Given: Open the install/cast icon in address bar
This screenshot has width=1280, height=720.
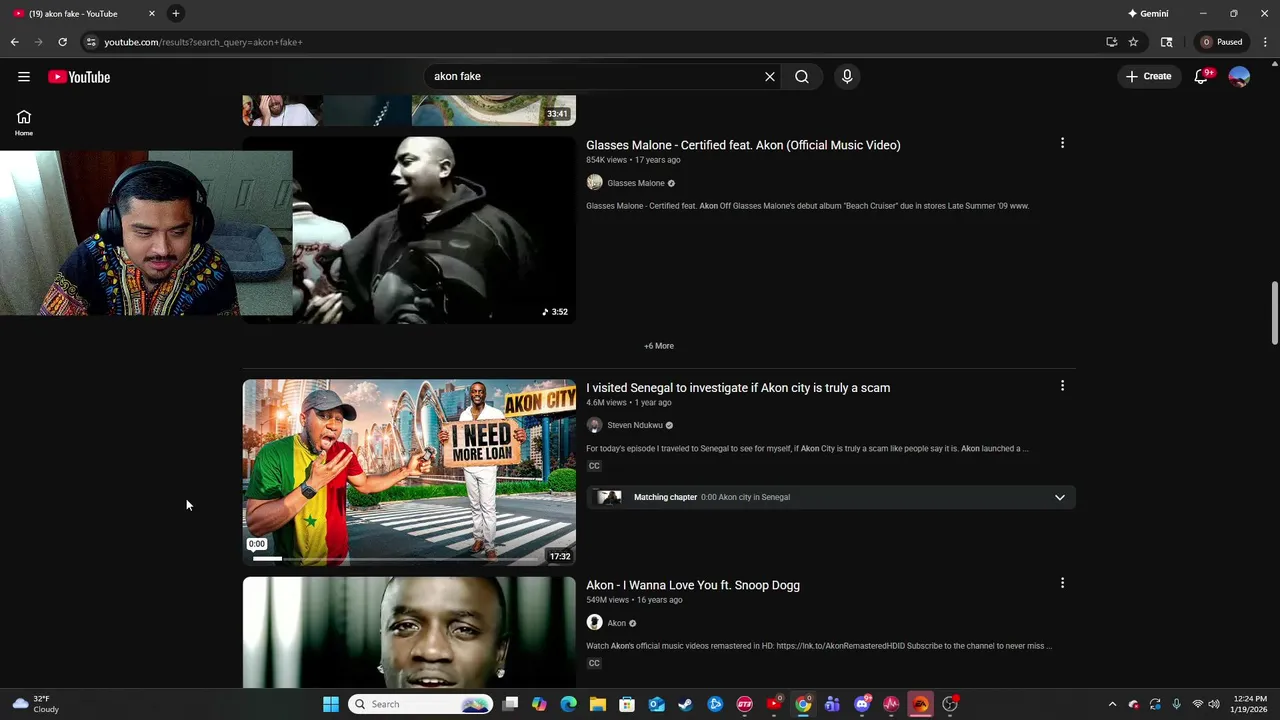Looking at the screenshot, I should pyautogui.click(x=1111, y=42).
